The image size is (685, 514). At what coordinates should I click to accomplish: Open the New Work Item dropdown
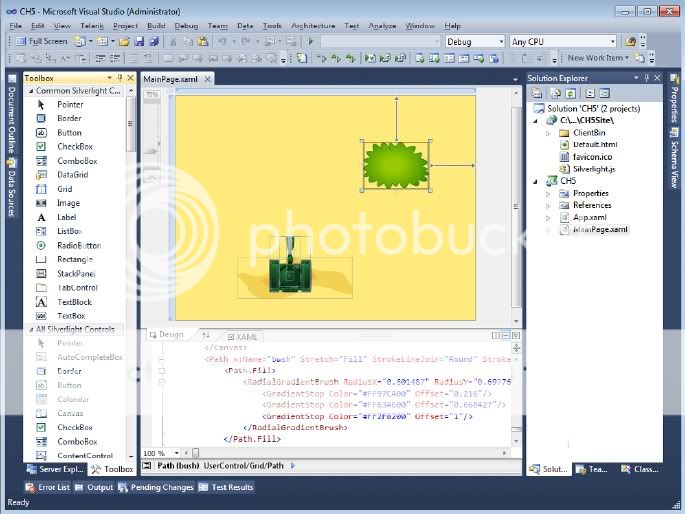click(x=598, y=58)
